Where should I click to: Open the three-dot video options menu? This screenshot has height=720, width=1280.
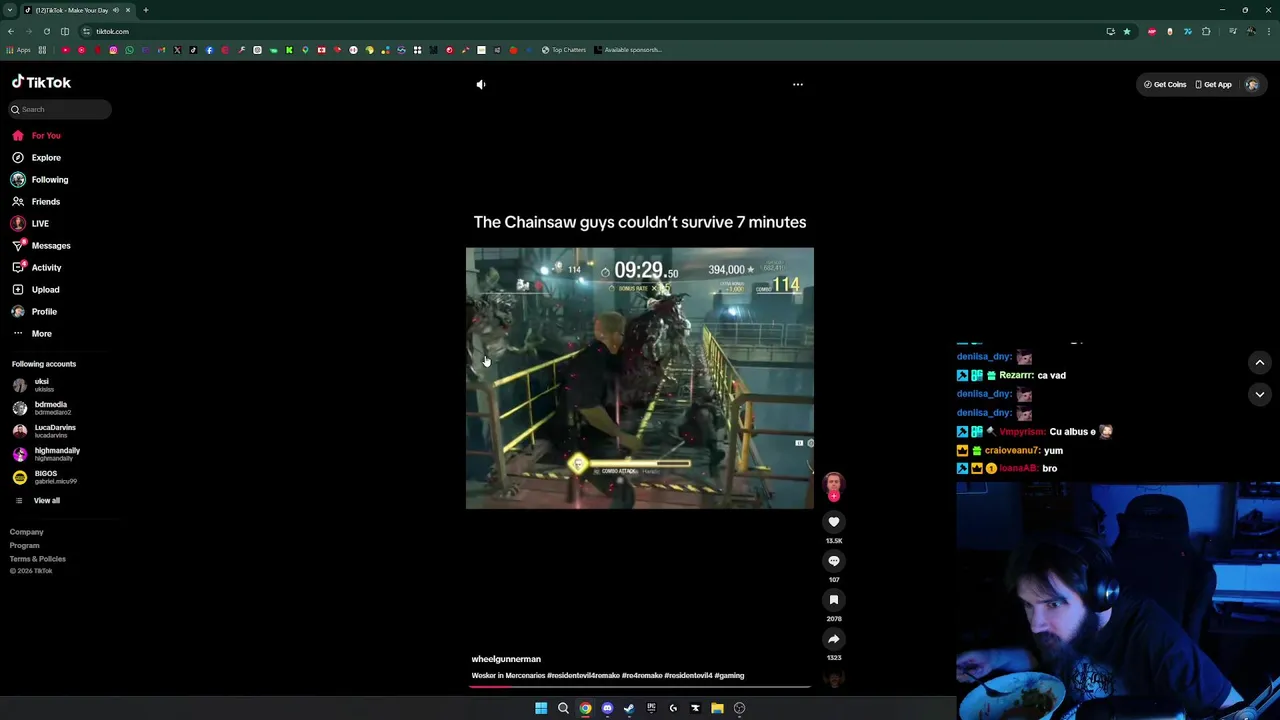coord(798,85)
